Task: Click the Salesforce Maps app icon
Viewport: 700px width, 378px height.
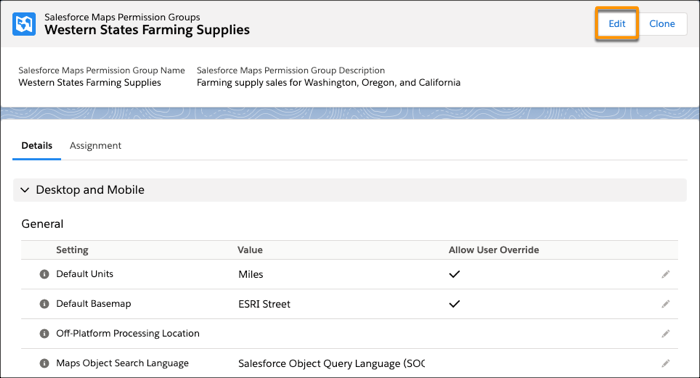Action: tap(24, 24)
